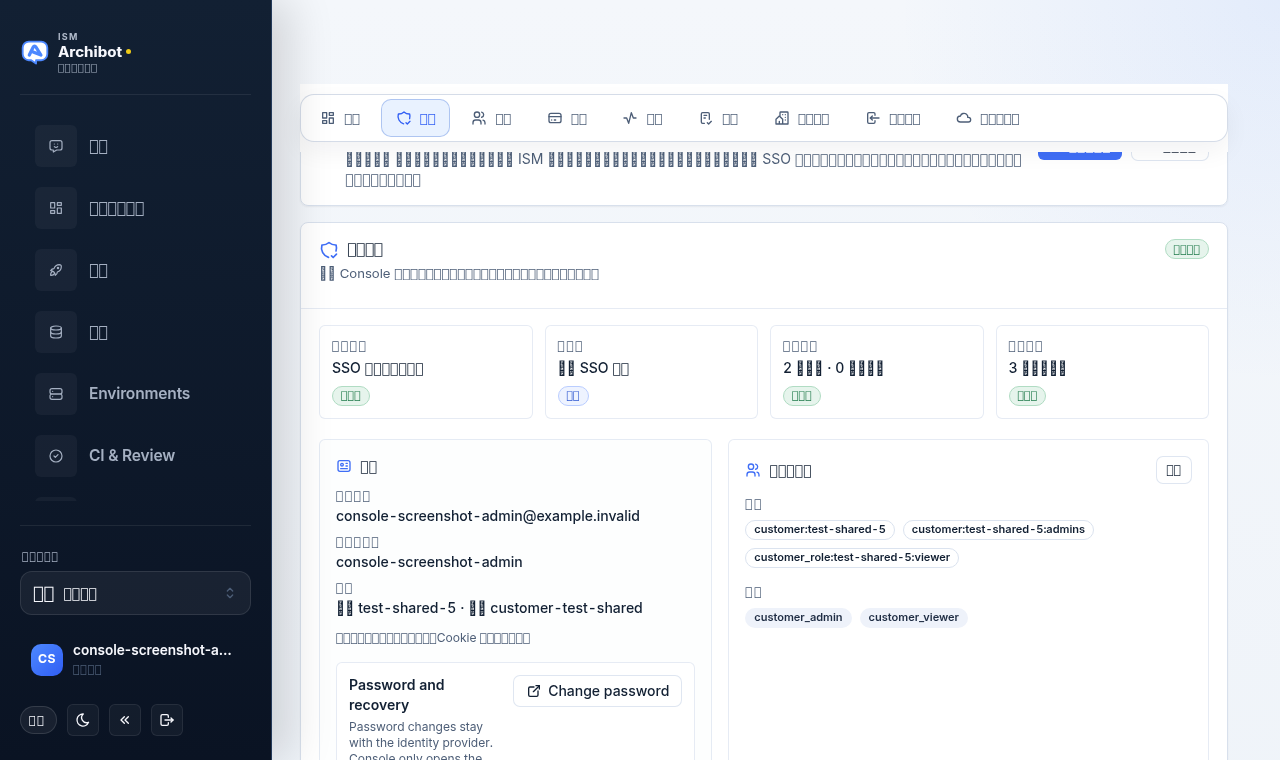Screen dimensions: 1280x760
Task: Click the customer_role:test-shared-5:viewer badge
Action: click(852, 557)
